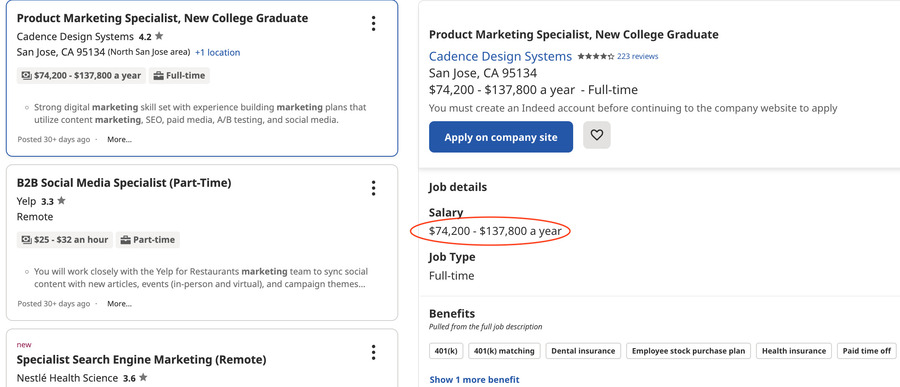Click the star rating icons beside reviews
The image size is (900, 387).
tap(596, 56)
